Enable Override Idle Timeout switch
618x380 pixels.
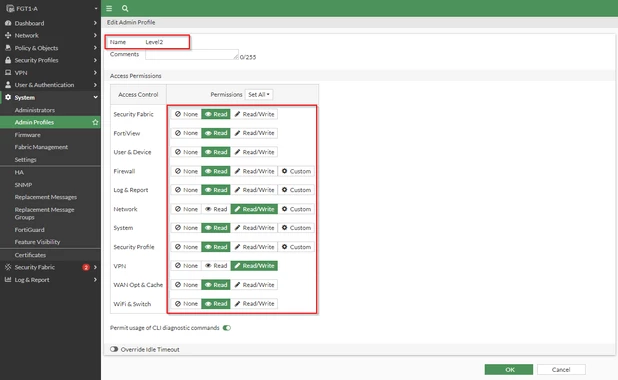tap(114, 349)
